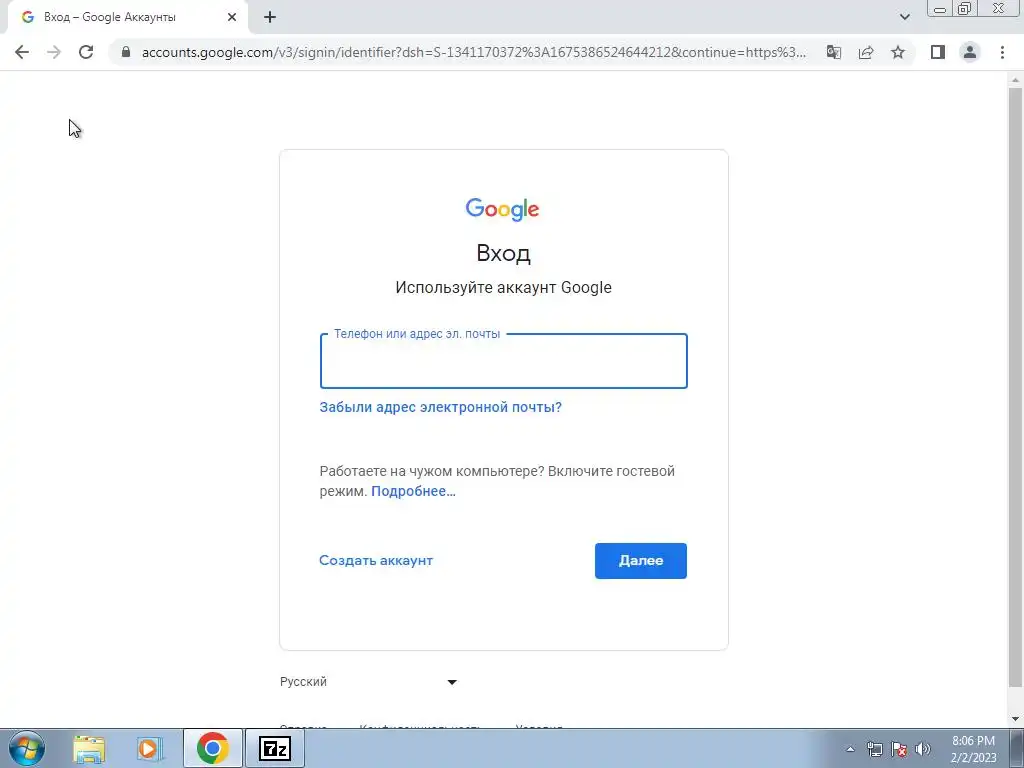Click Забыли адрес электронной почты link
This screenshot has height=768, width=1024.
[441, 407]
